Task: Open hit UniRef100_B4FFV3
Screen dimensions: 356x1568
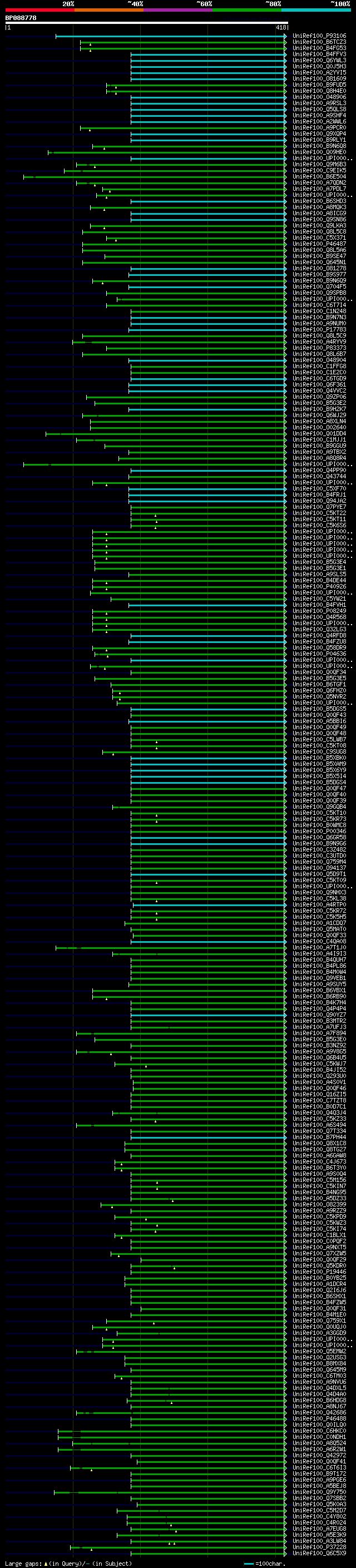Action: (x=319, y=54)
